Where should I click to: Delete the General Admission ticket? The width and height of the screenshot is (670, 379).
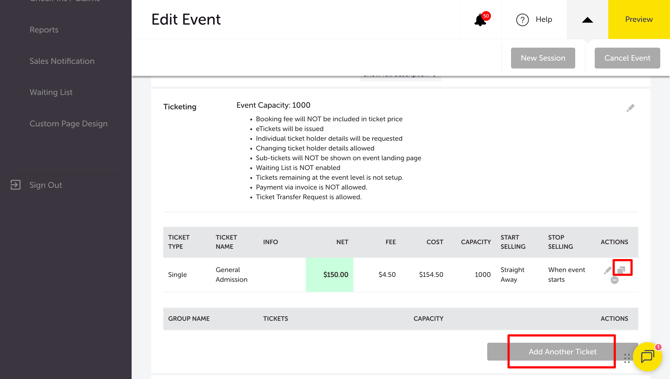pos(614,280)
